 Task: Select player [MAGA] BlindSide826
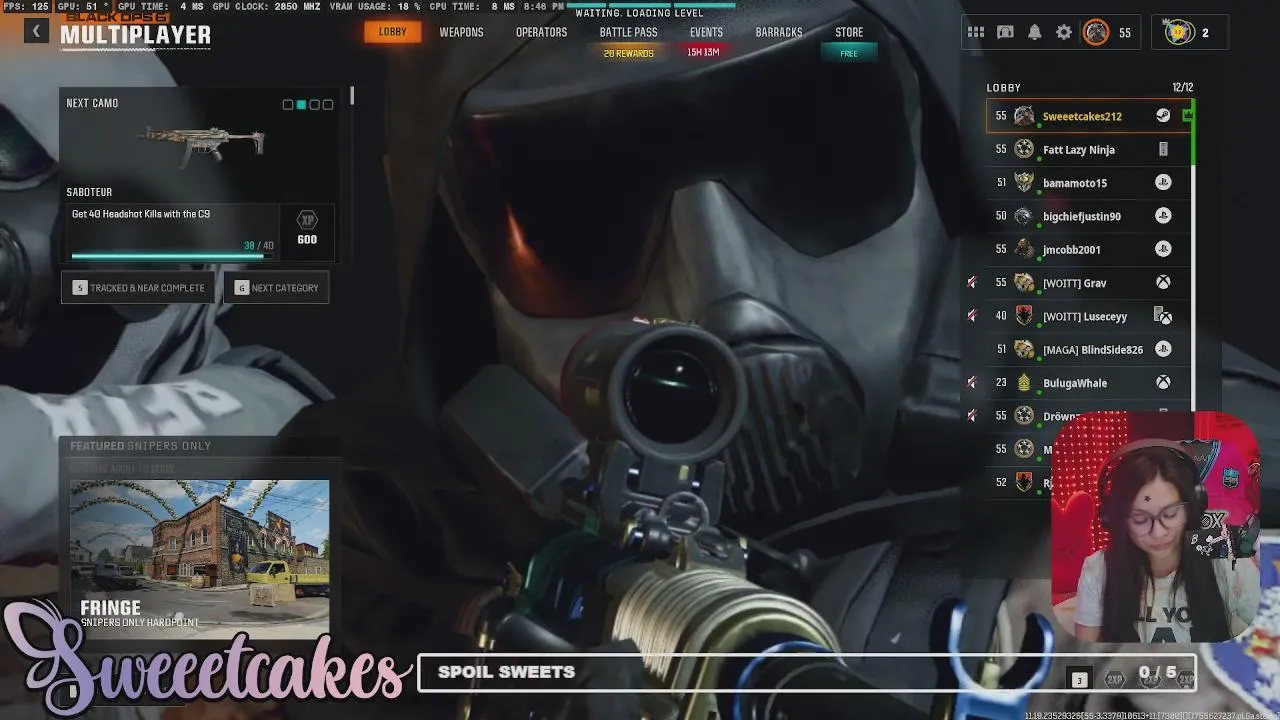(1093, 349)
